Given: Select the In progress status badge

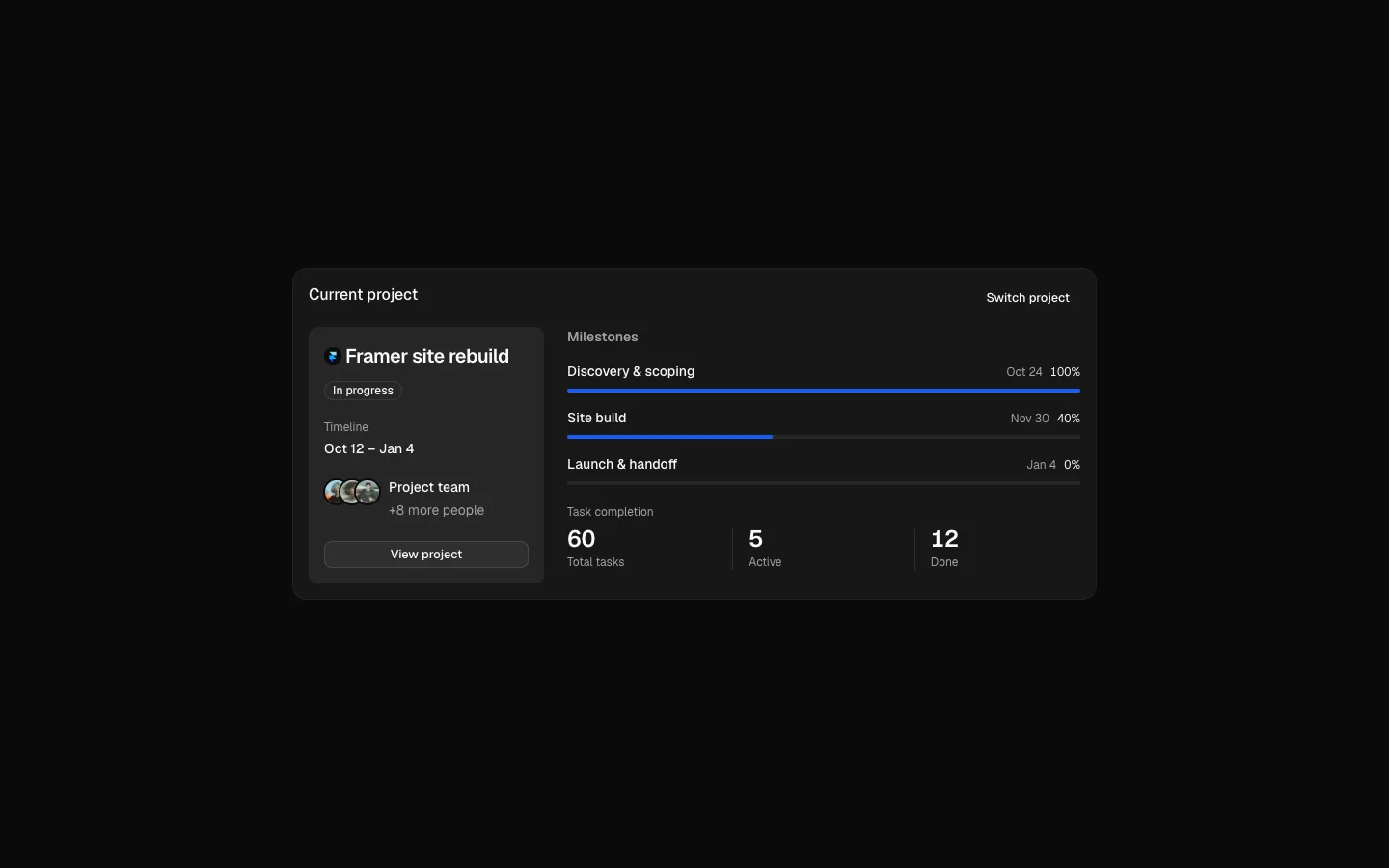Looking at the screenshot, I should 363,391.
